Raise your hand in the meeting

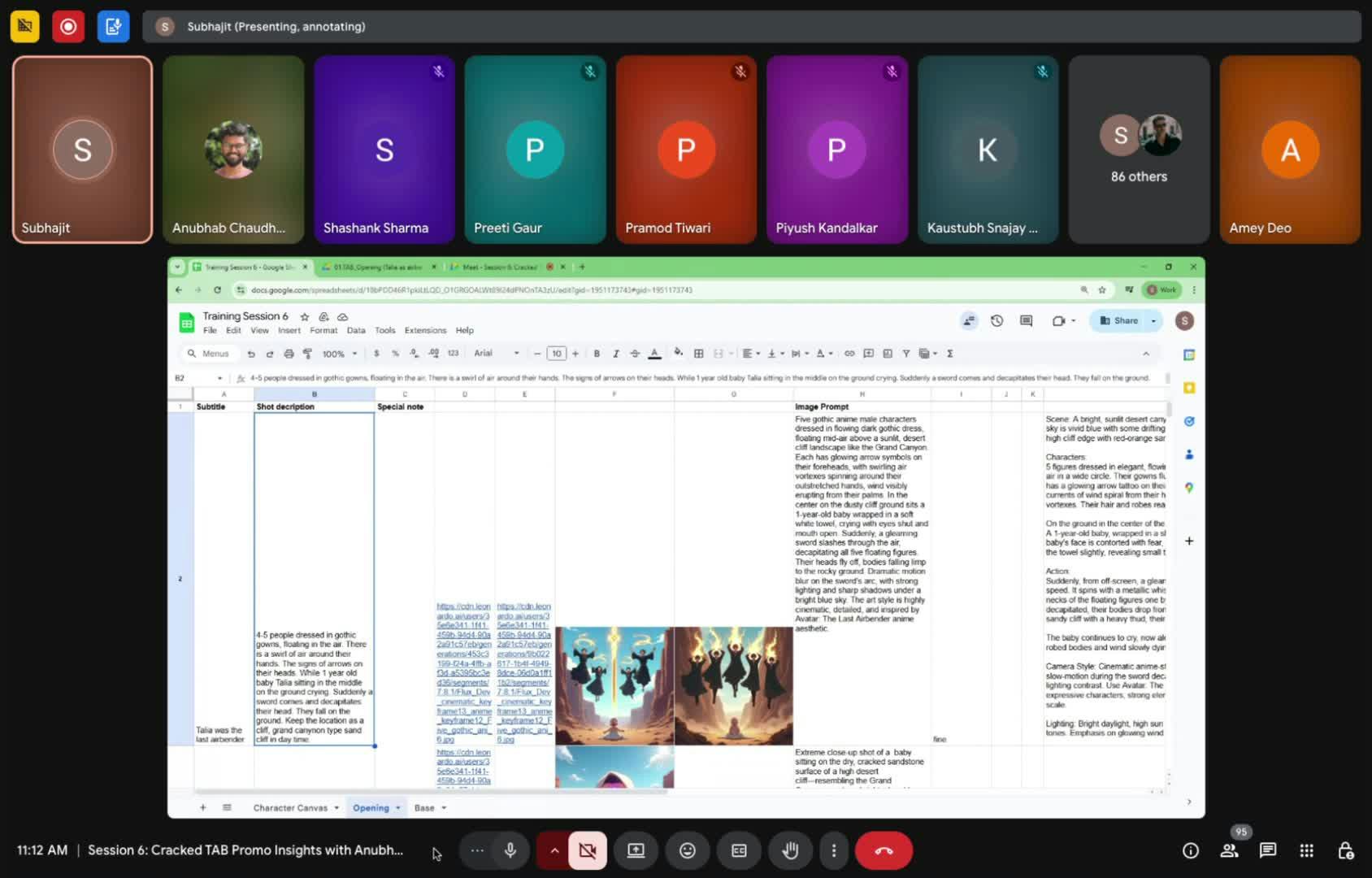pos(790,850)
